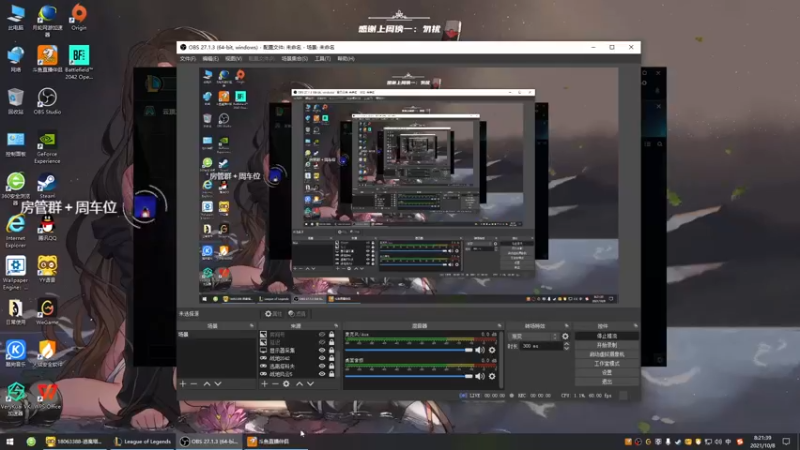The image size is (800, 450).
Task: Open the GeForce Experience desktop shortcut
Action: (x=47, y=147)
